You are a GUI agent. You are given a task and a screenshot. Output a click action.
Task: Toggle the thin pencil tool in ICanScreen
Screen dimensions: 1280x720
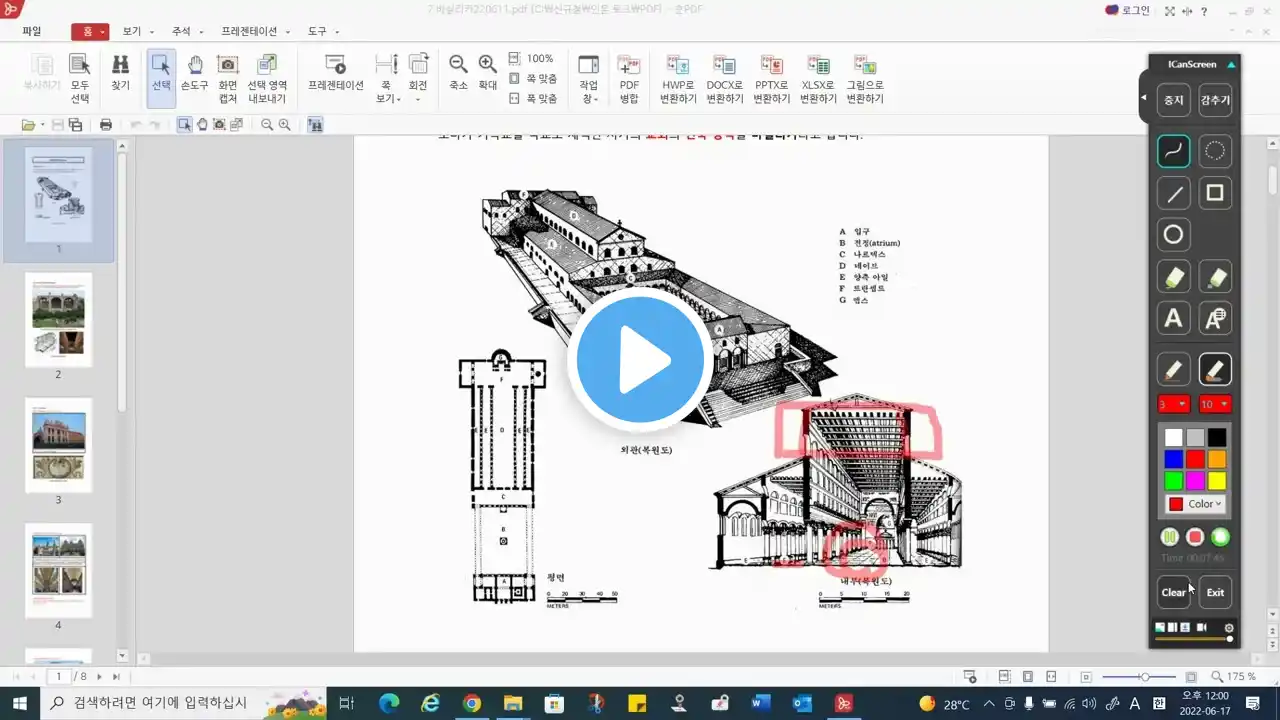click(1174, 369)
